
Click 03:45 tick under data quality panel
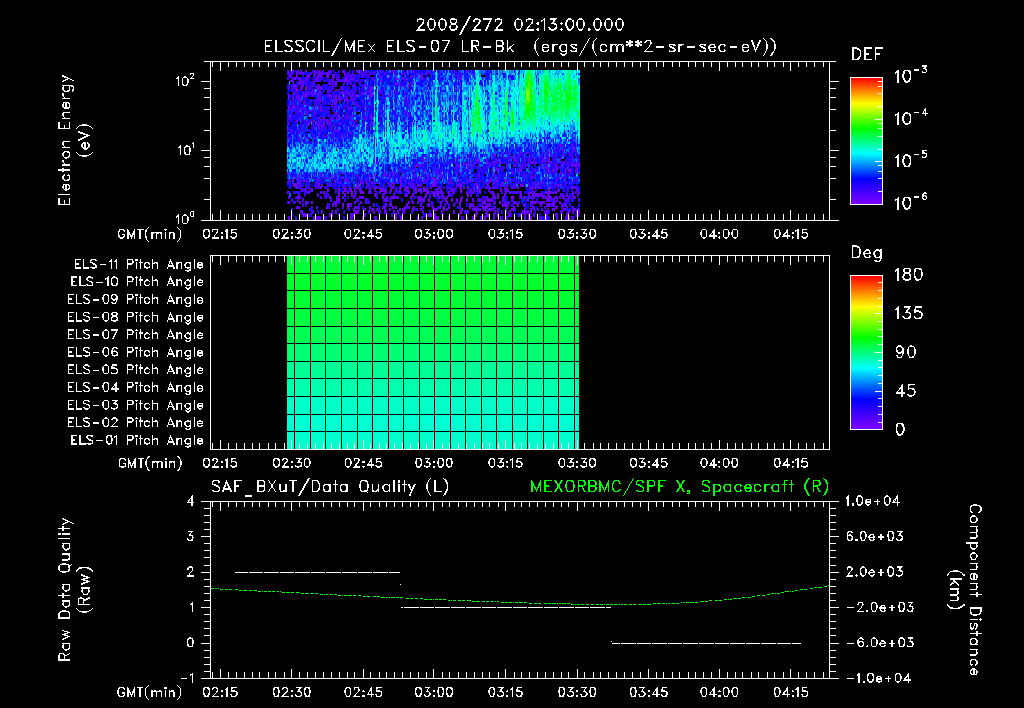point(648,692)
